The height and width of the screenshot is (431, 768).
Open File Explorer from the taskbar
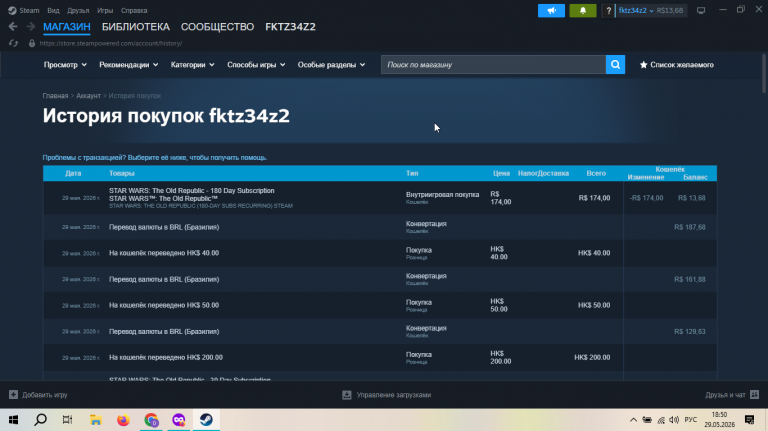click(96, 420)
